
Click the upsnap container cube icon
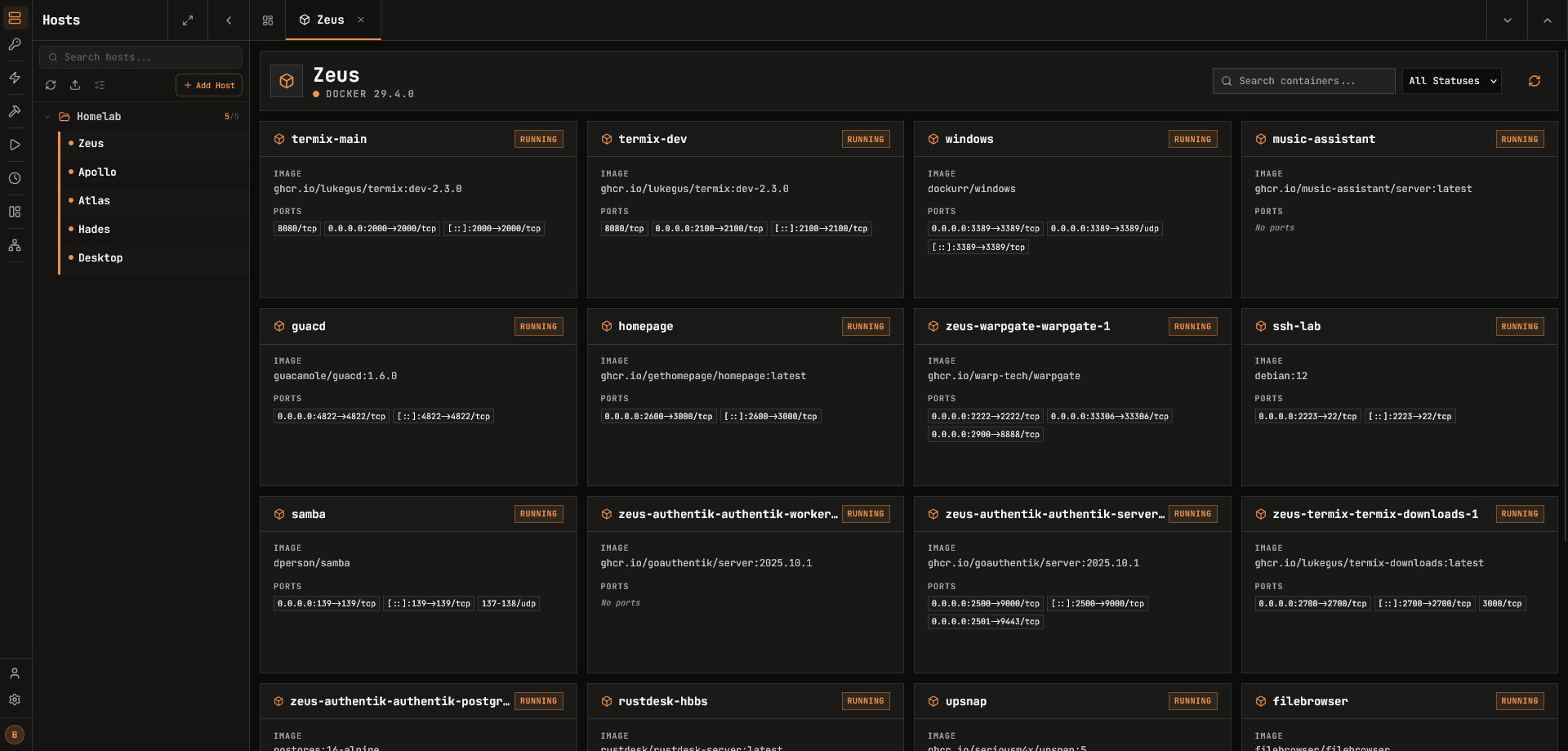point(933,701)
